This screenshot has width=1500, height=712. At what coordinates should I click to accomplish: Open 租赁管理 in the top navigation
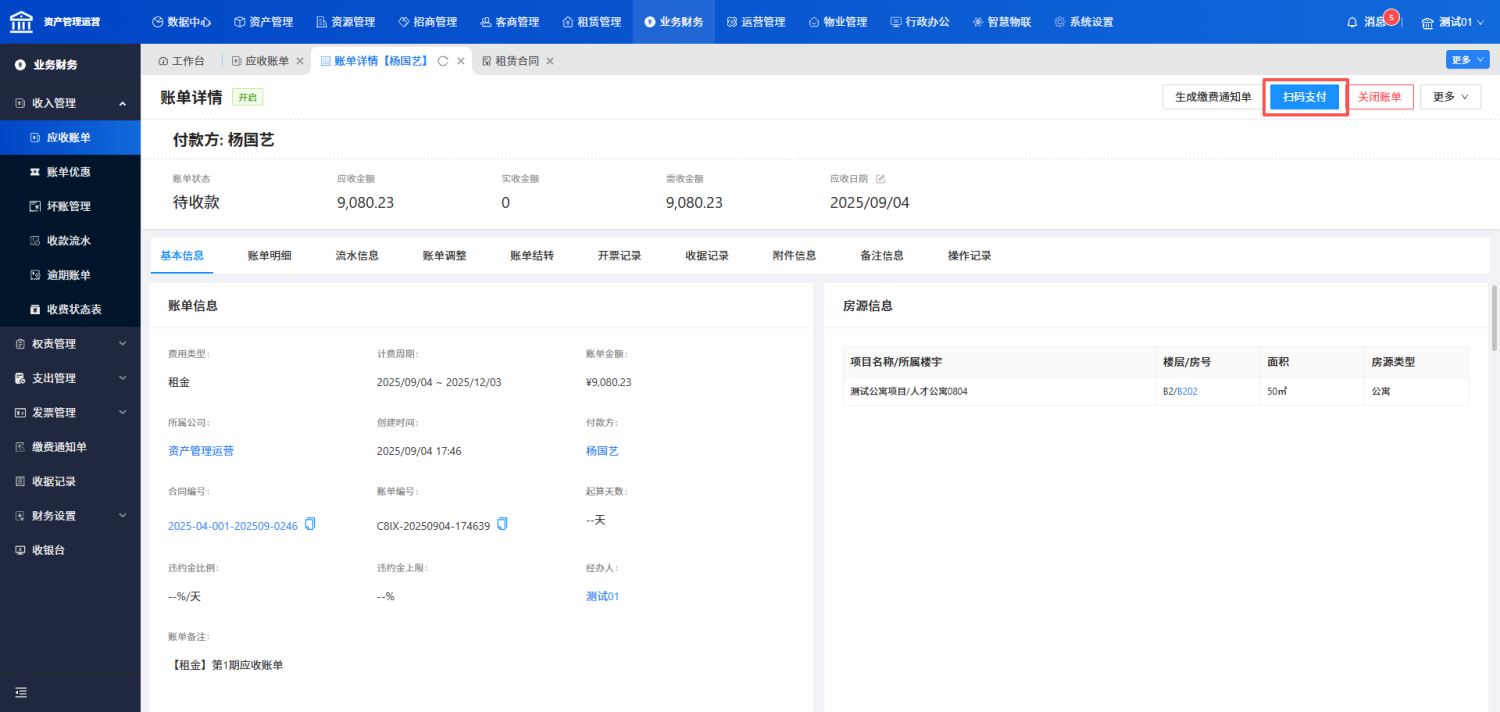(x=592, y=22)
